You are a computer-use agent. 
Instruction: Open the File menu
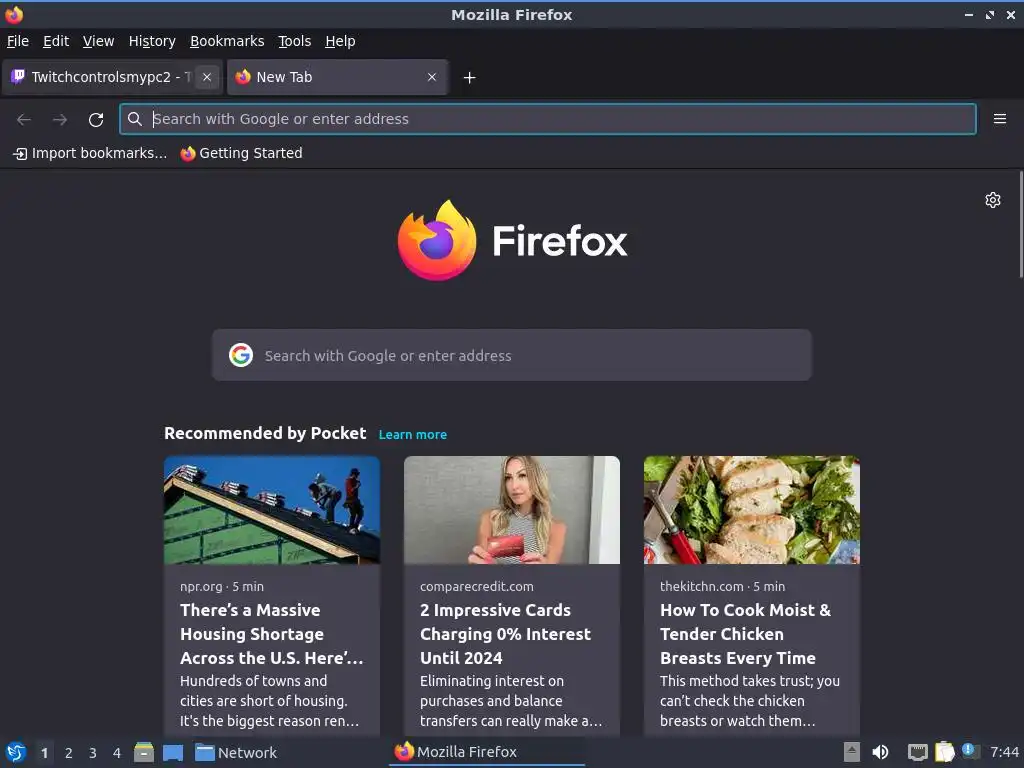[x=18, y=41]
